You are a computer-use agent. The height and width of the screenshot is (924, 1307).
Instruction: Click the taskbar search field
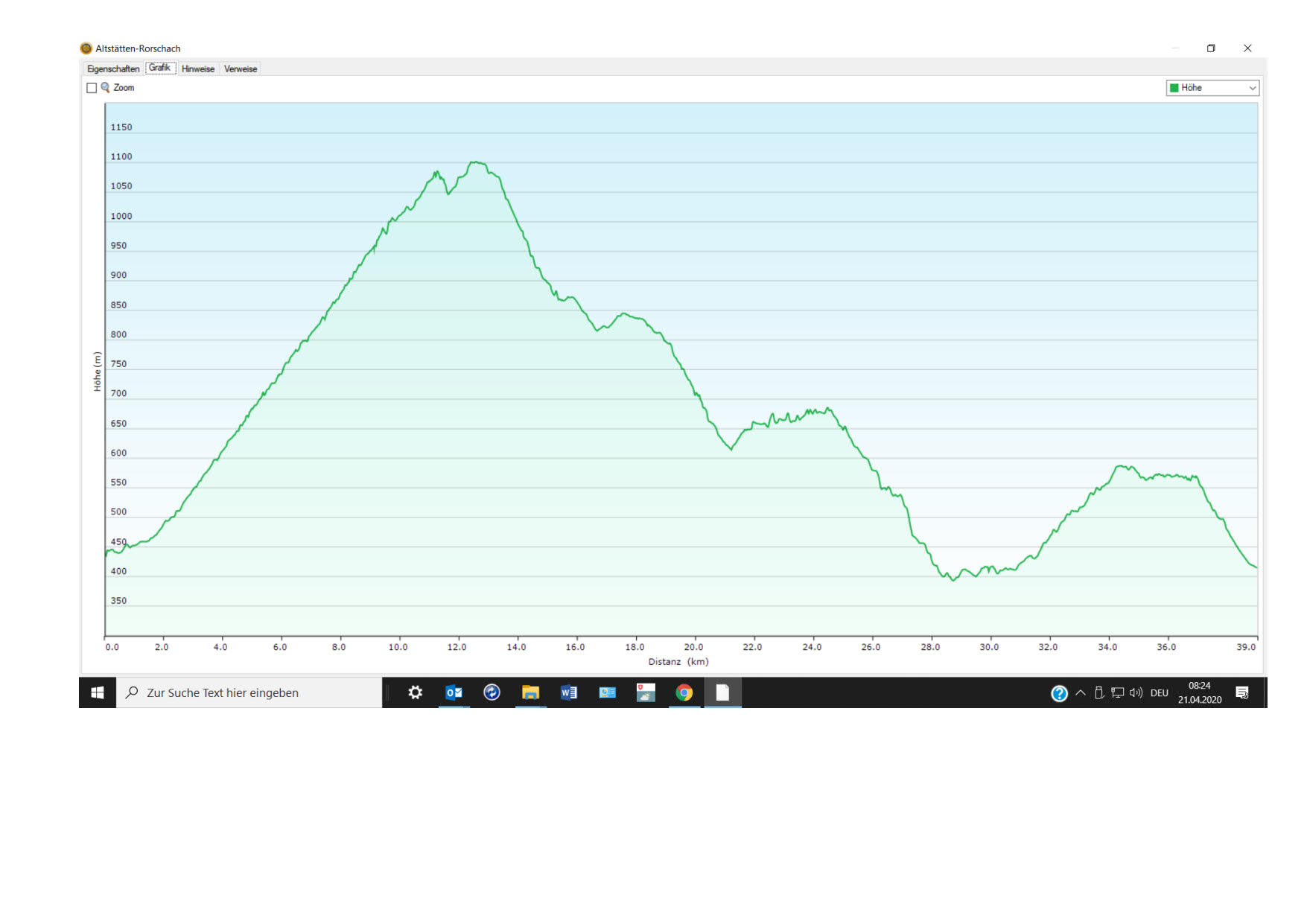coord(249,692)
